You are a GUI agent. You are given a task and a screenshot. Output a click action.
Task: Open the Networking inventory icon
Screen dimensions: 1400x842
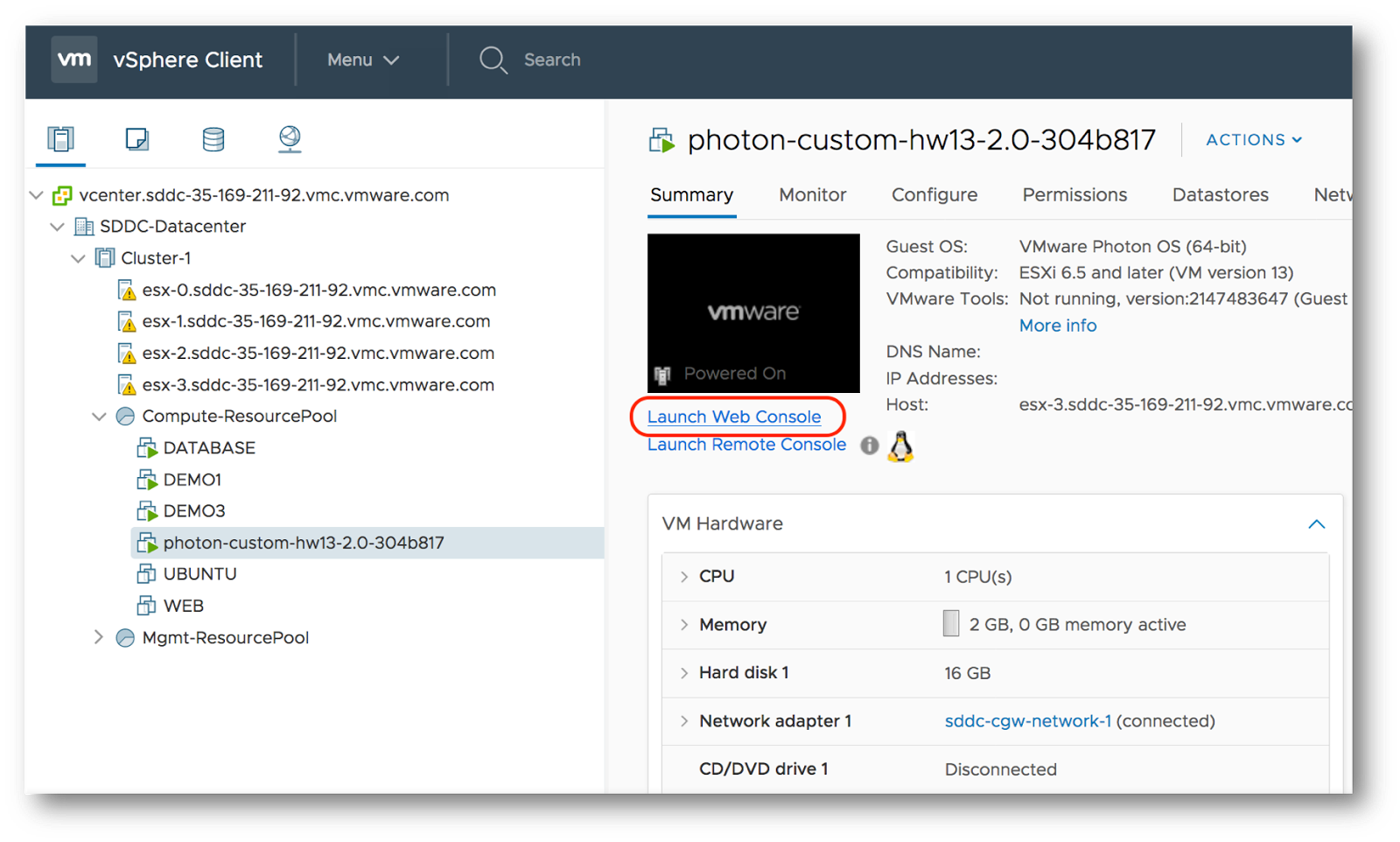coord(289,138)
